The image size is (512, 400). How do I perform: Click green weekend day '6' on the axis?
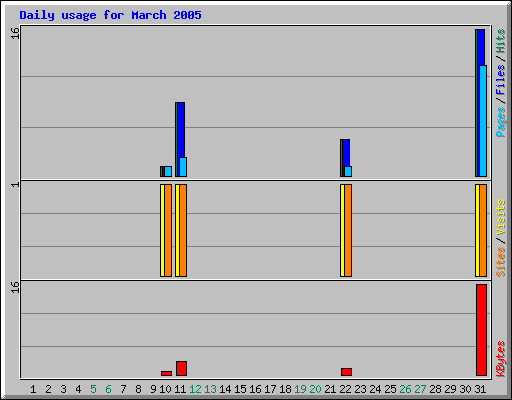pos(108,389)
